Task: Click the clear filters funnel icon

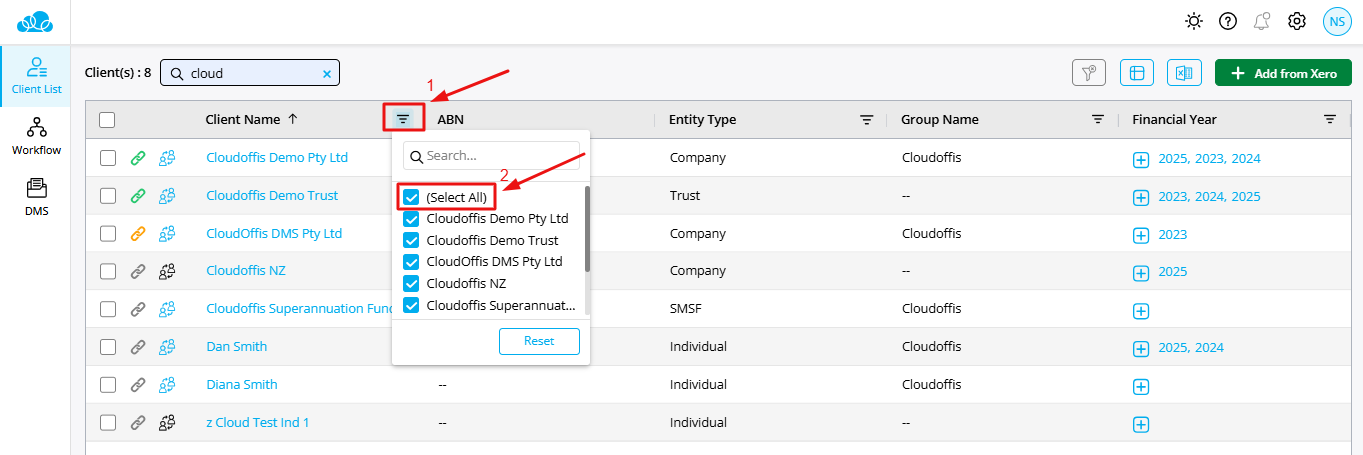Action: coord(1088,73)
